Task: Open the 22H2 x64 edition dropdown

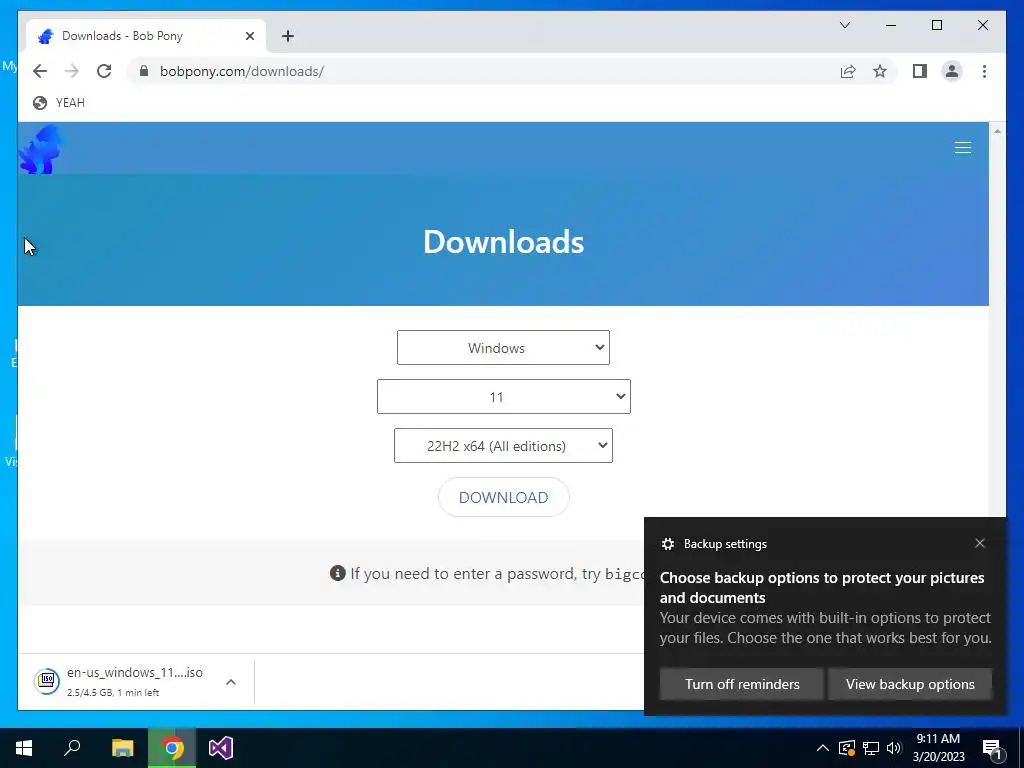Action: click(x=503, y=445)
